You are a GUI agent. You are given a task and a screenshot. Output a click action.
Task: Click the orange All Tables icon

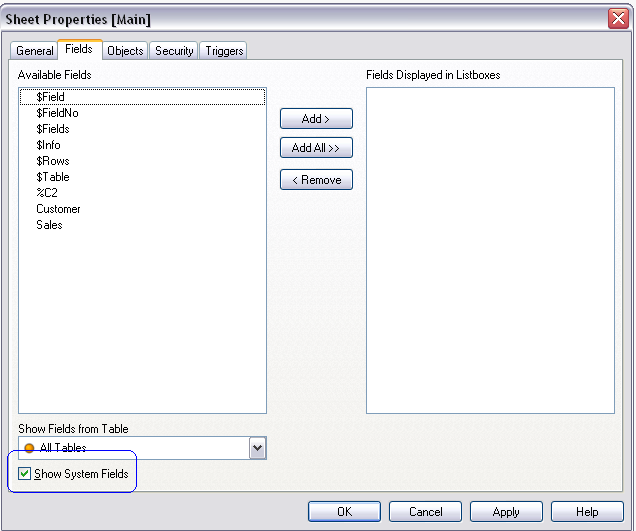coord(29,448)
